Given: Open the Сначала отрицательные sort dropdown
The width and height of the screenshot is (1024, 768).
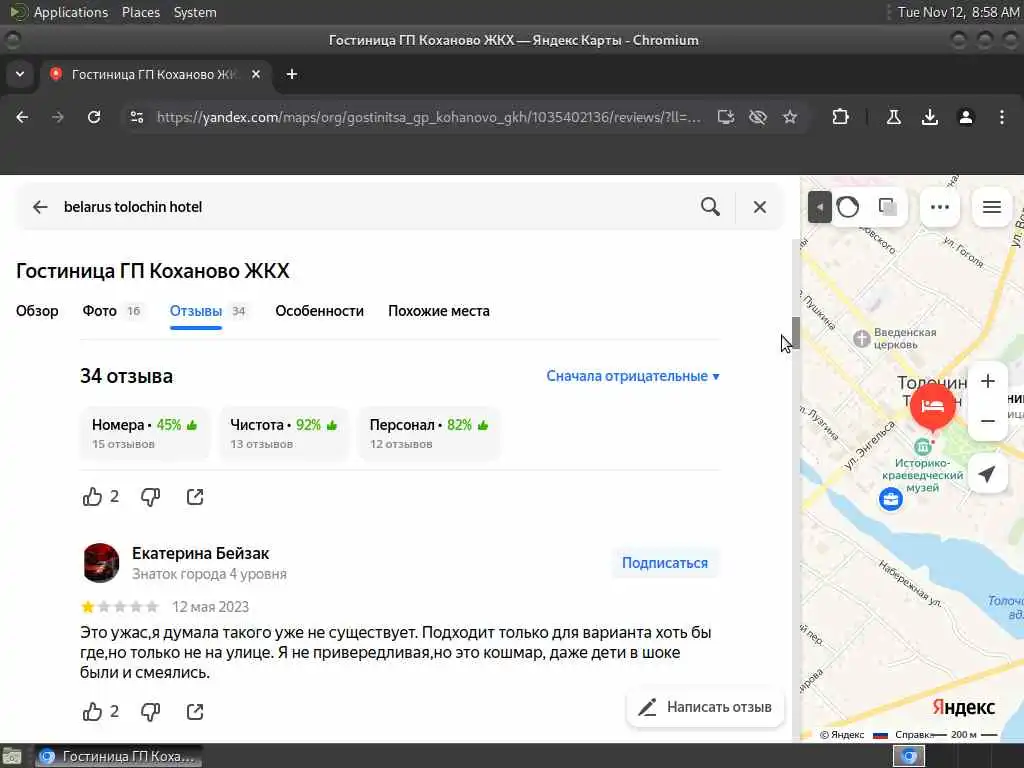Looking at the screenshot, I should pos(633,376).
